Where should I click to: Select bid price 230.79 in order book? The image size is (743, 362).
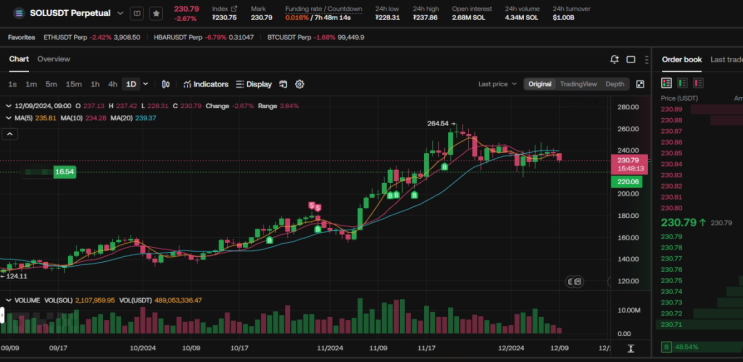coord(671,237)
